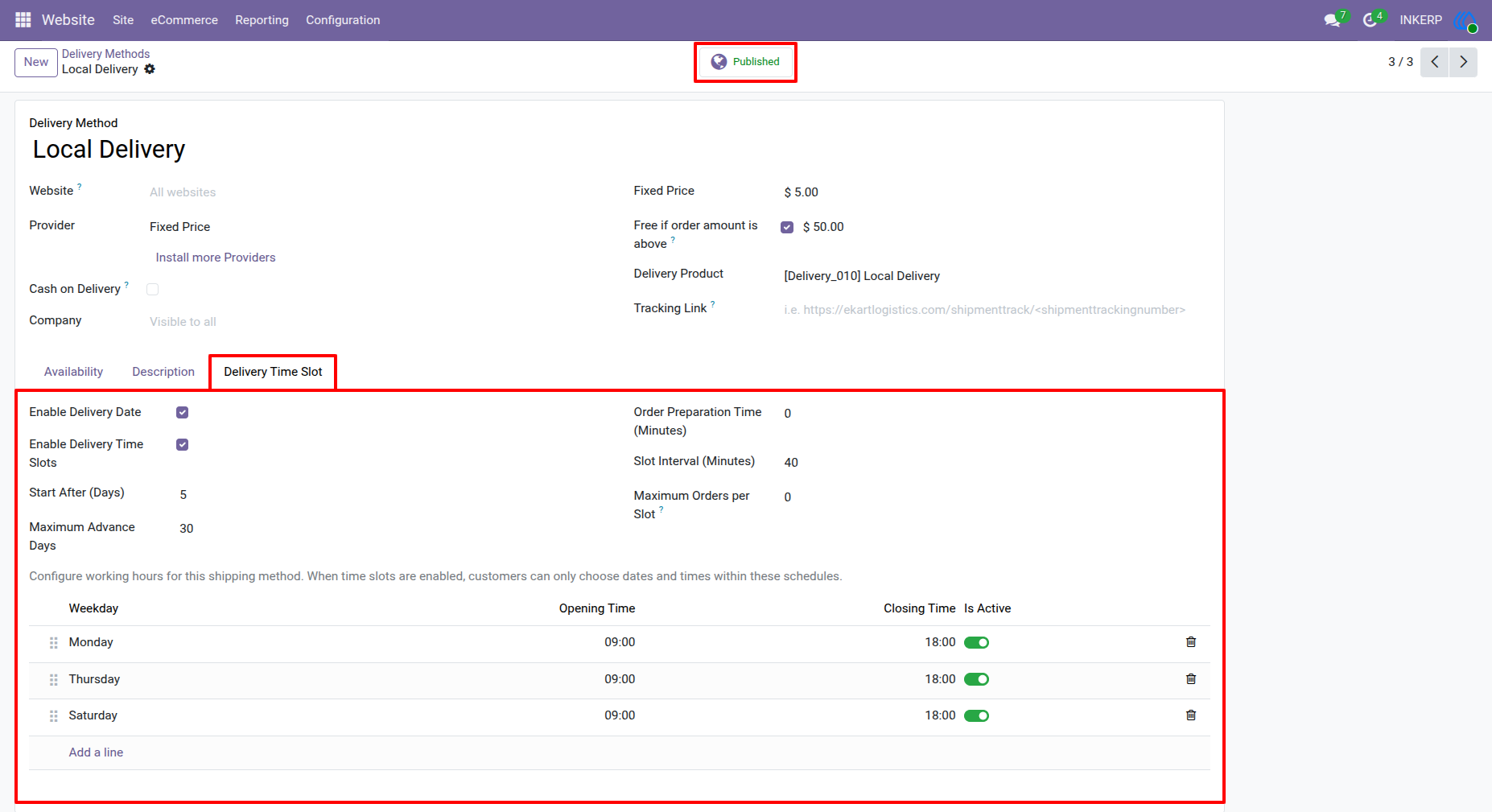Deactivate the Thursday Is Active toggle

click(977, 680)
